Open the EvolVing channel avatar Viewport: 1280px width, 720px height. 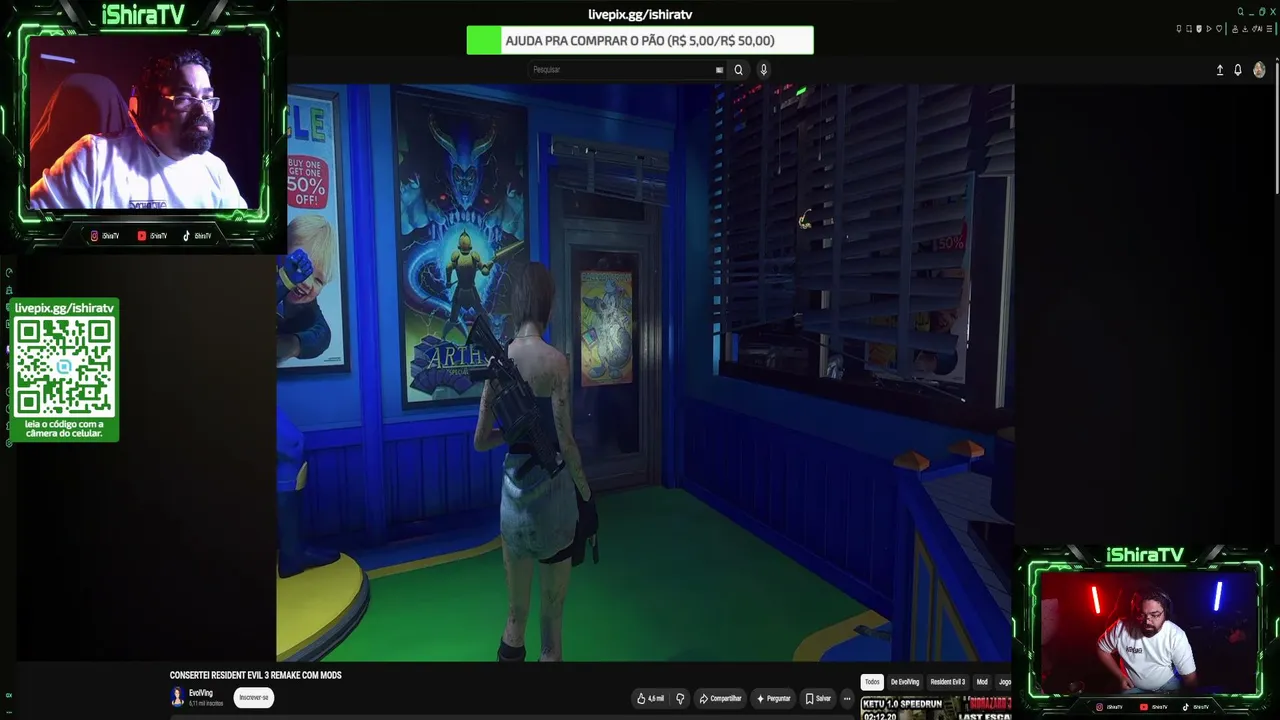click(x=178, y=697)
